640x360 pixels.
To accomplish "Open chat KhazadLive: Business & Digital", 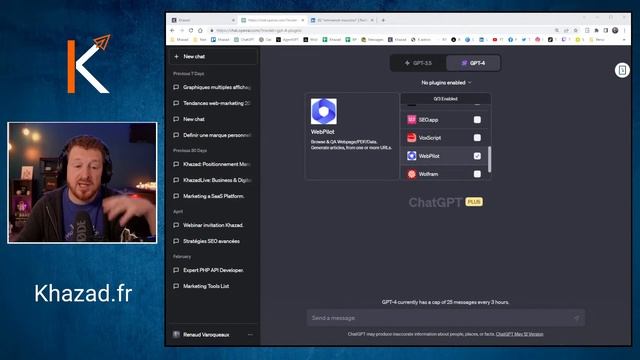I will point(213,180).
